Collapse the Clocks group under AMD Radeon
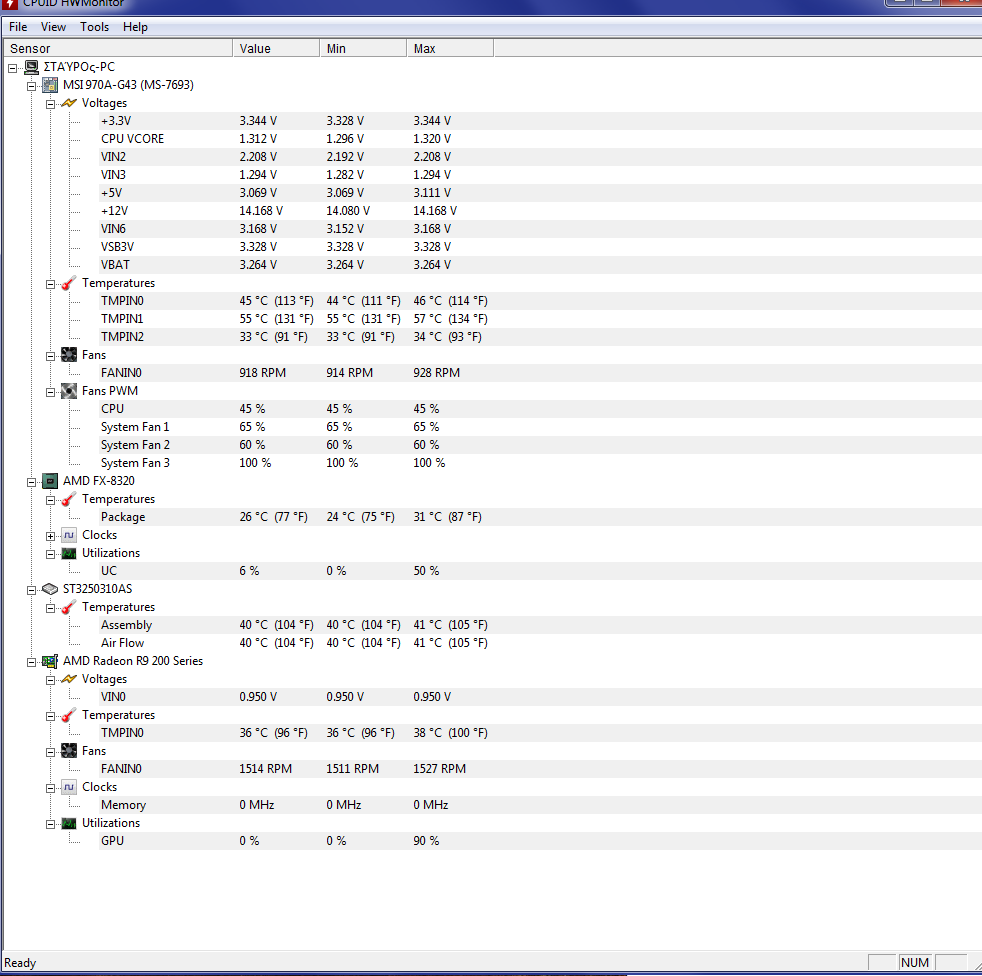 [50, 788]
